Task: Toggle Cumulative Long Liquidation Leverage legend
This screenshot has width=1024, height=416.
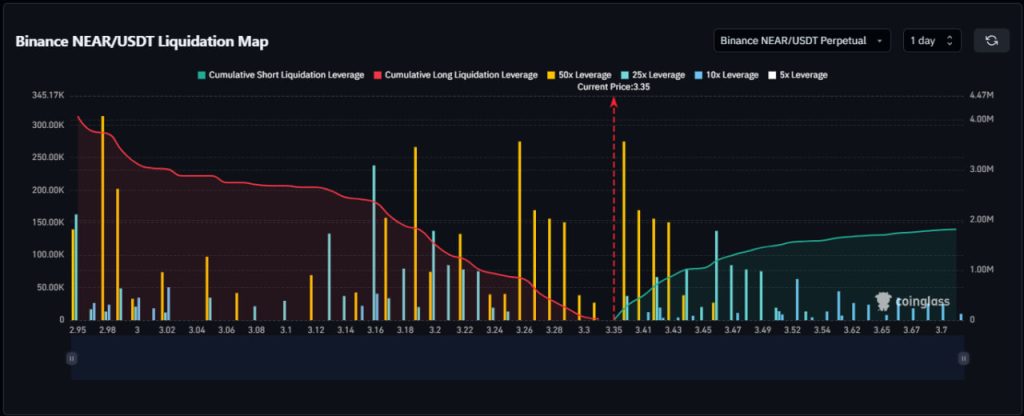Action: (455, 75)
